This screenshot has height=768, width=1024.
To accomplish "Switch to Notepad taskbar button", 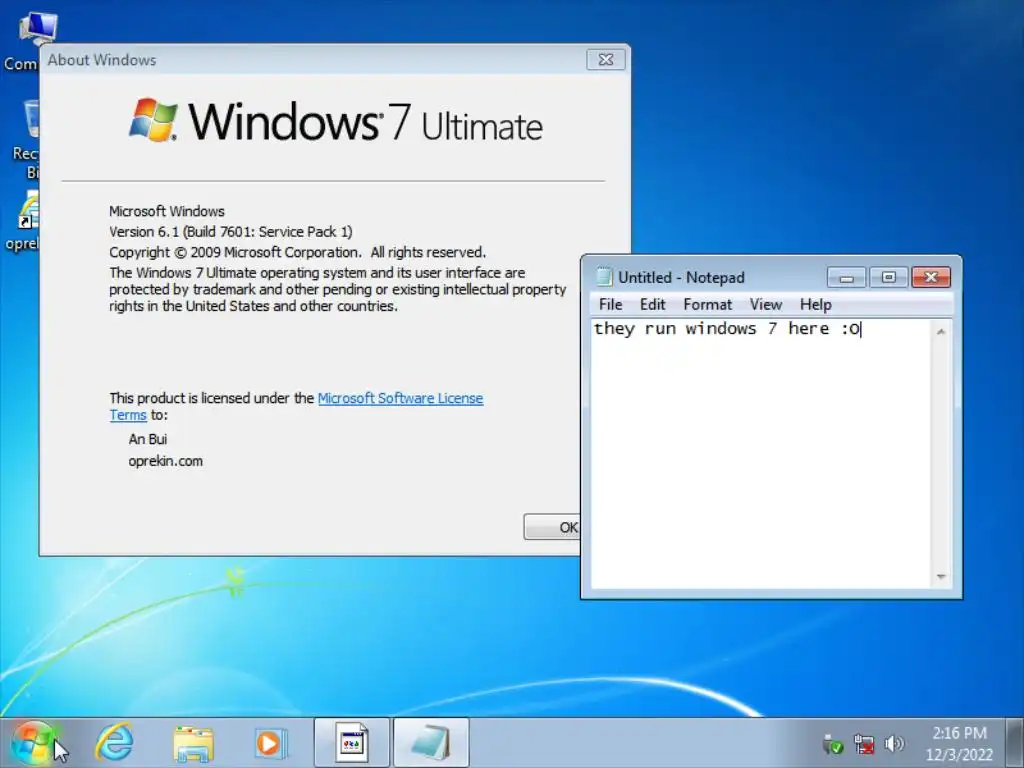I will (x=431, y=743).
